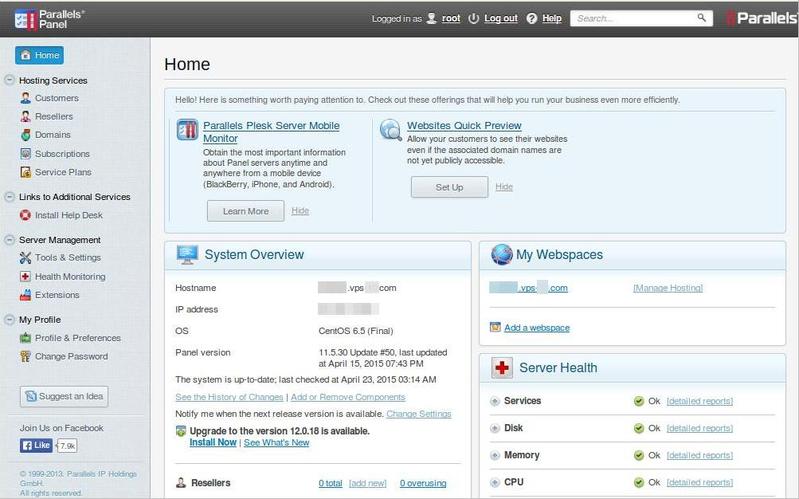
Task: Collapse the Server Management group
Action: point(9,240)
